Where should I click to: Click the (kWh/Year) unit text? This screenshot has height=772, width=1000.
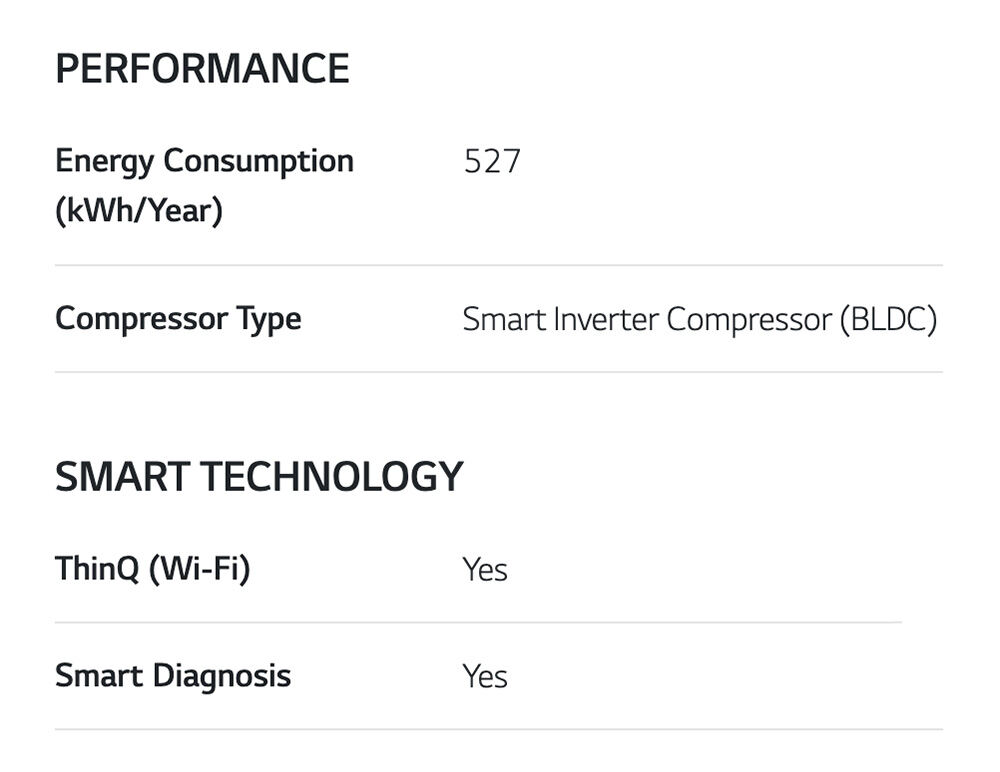tap(138, 211)
